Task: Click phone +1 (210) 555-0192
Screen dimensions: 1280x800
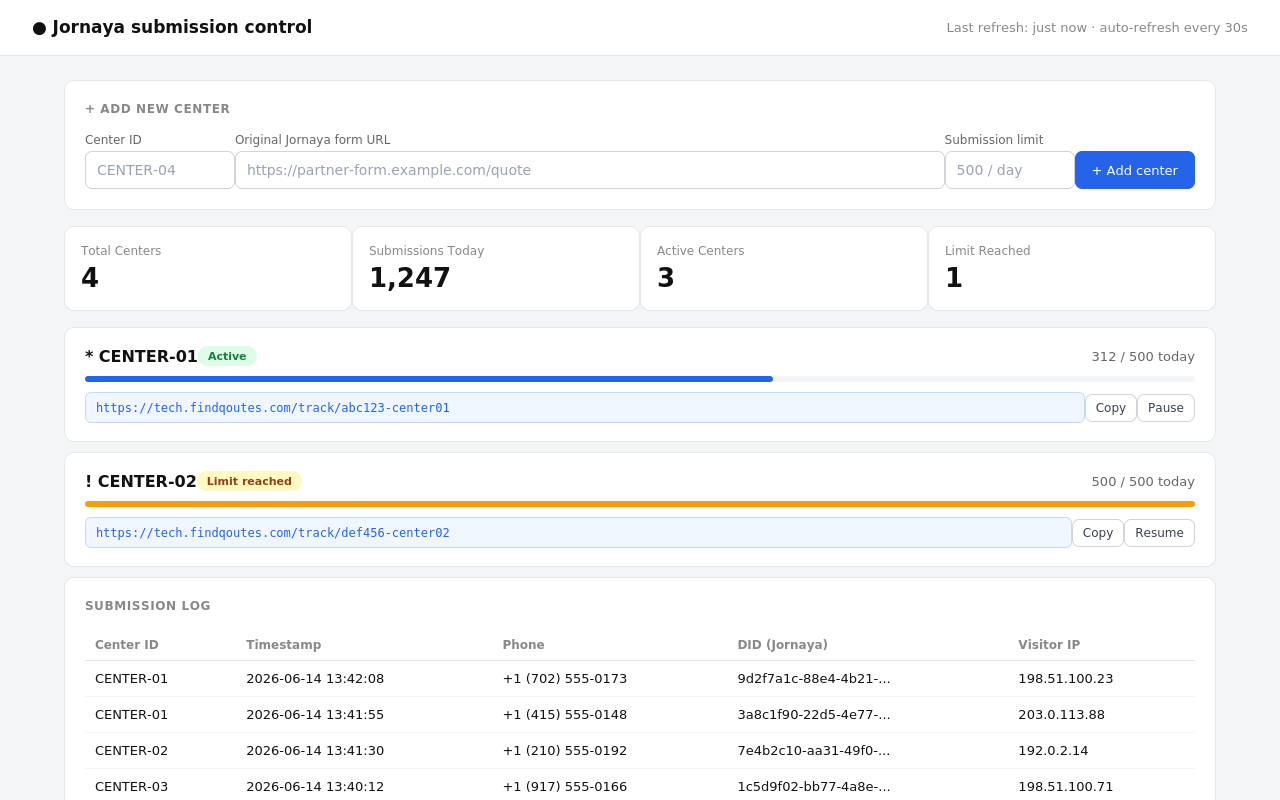Action: click(565, 750)
